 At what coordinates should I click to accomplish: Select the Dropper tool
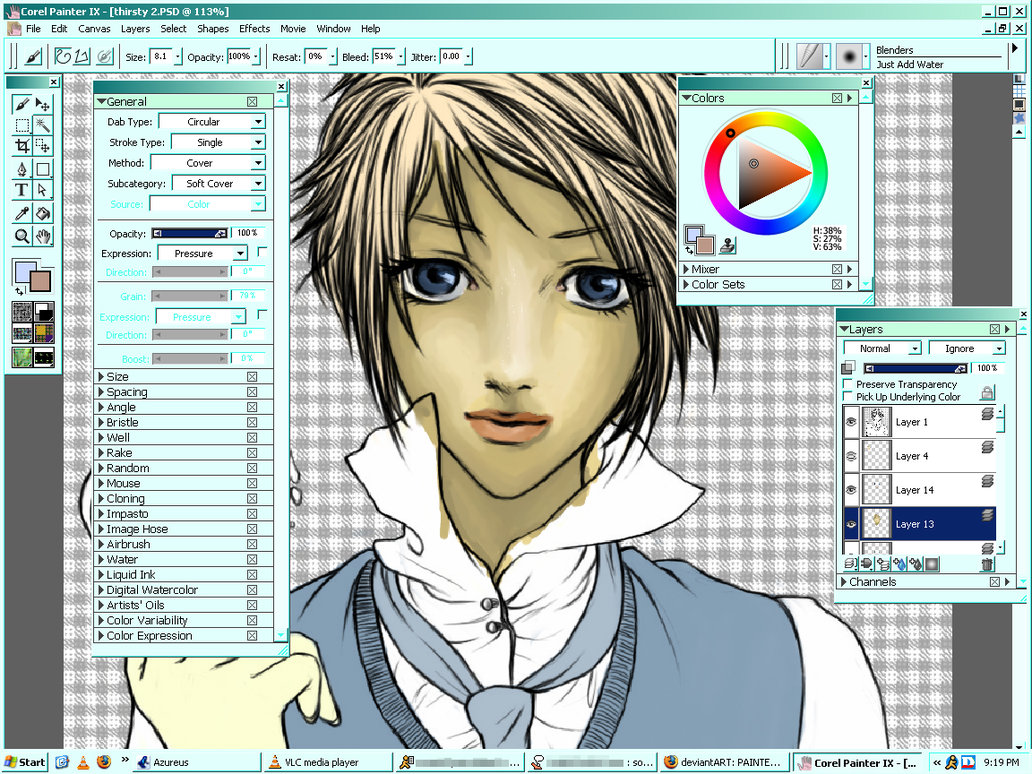pos(22,213)
